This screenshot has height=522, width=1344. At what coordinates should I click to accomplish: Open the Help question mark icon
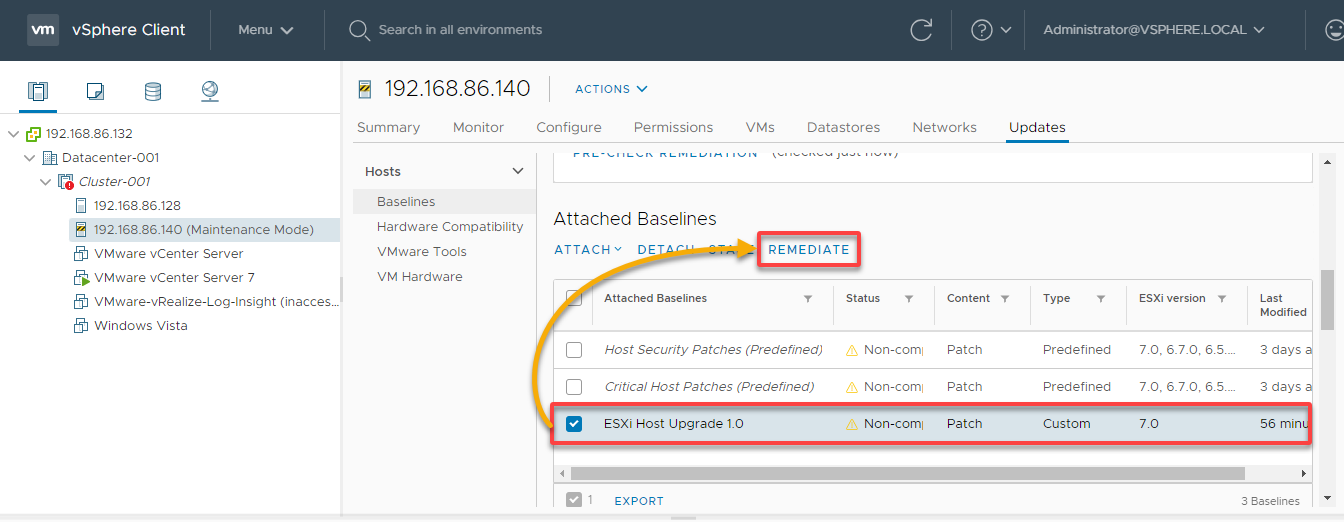[x=982, y=30]
